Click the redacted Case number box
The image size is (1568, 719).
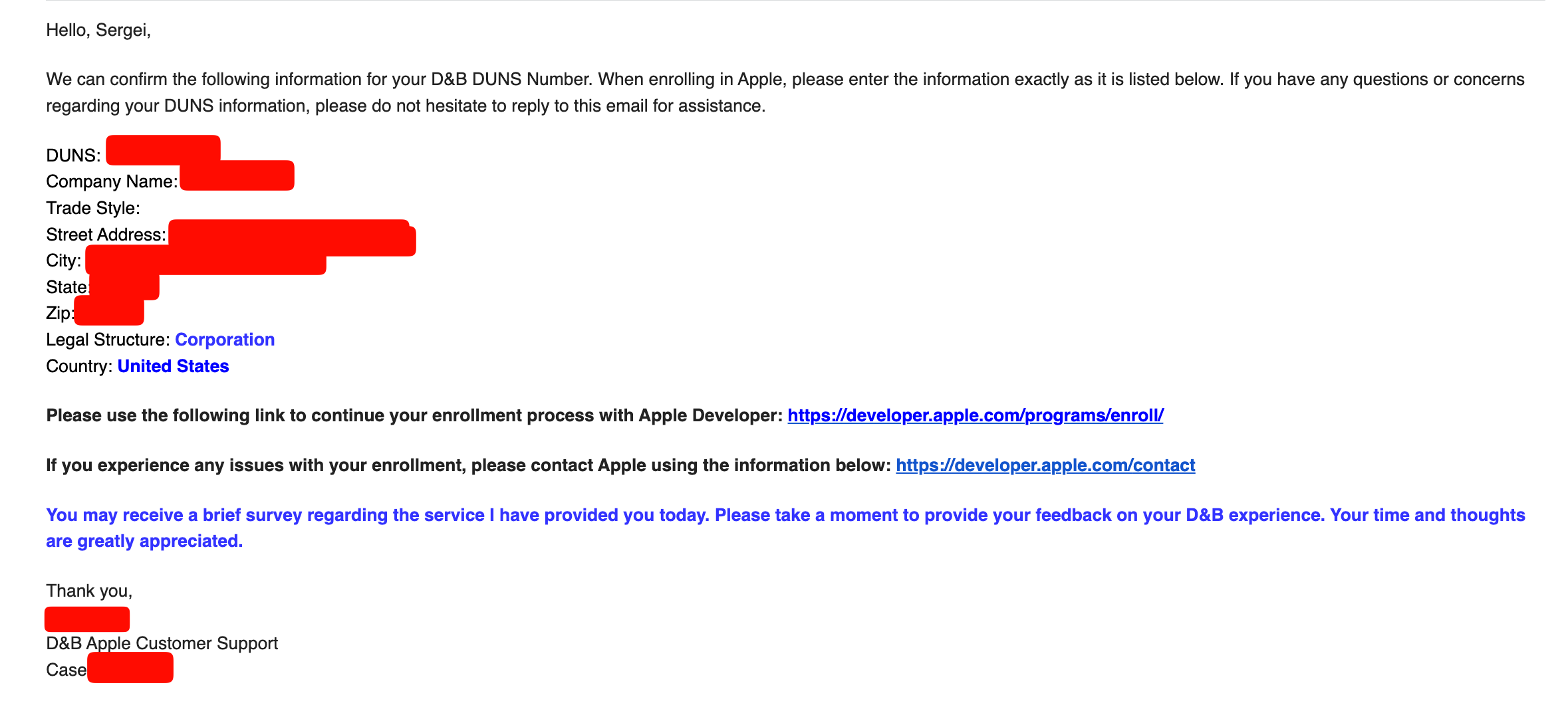click(130, 668)
